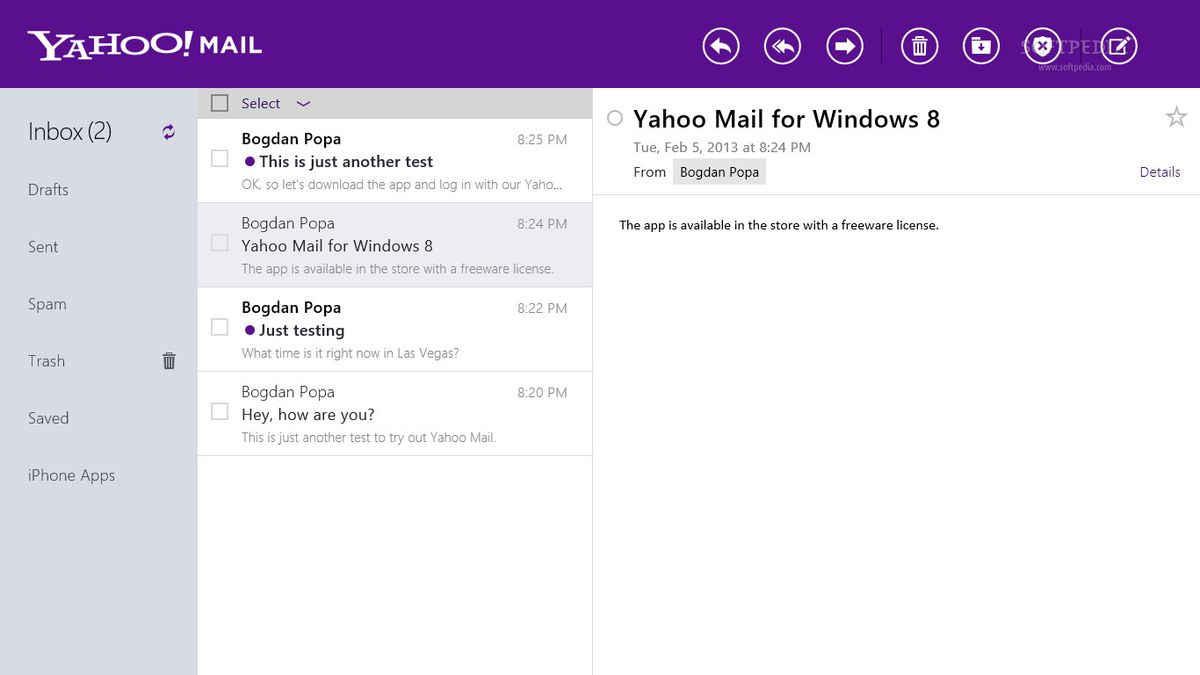Click the Reply arrow icon
This screenshot has height=675, width=1200.
pos(721,46)
